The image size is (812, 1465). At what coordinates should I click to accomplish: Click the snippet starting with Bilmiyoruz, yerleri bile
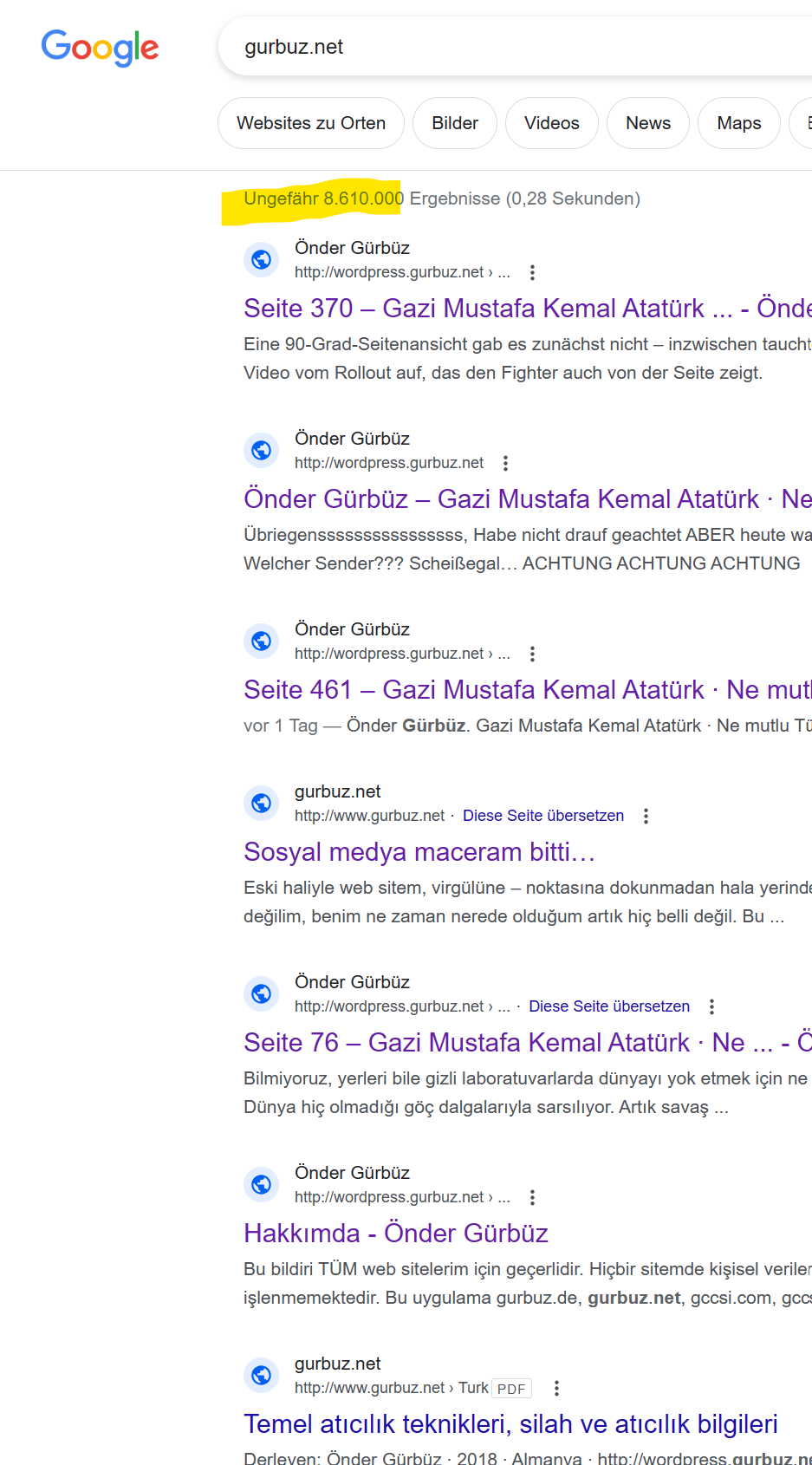click(528, 1092)
